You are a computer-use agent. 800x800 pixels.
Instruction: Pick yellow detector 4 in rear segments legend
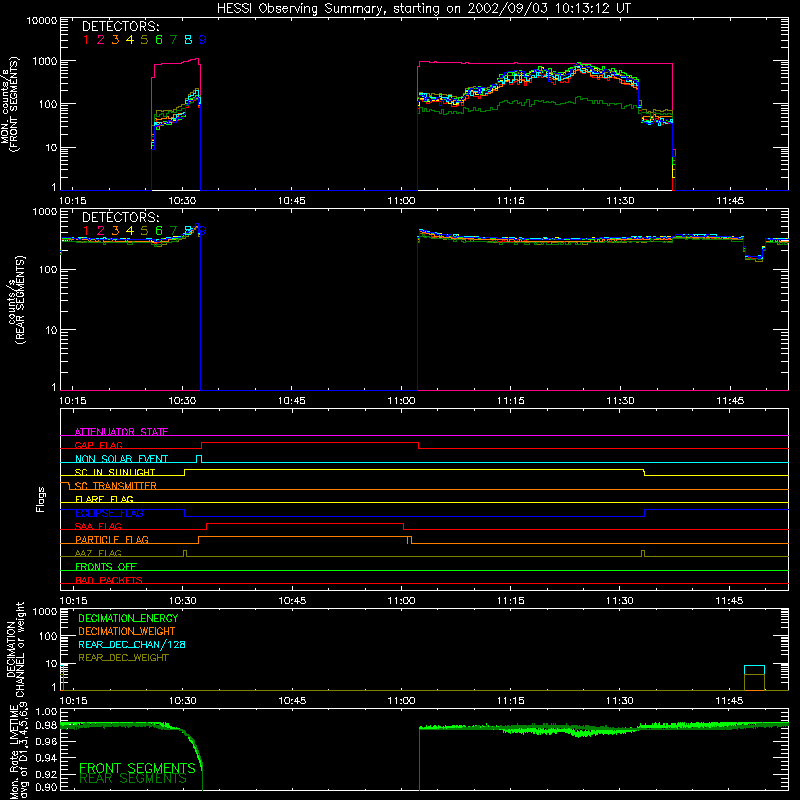pos(130,231)
